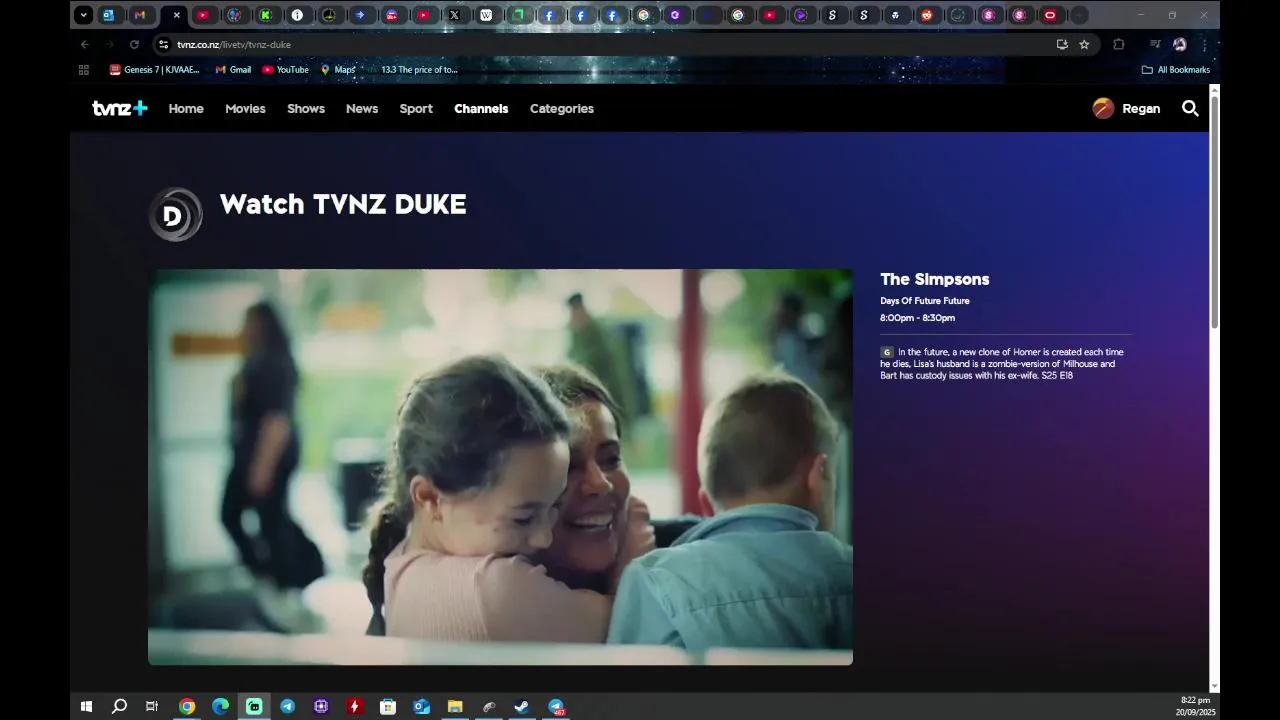The height and width of the screenshot is (720, 1280).
Task: Open Shows in the navigation bar
Action: (306, 108)
